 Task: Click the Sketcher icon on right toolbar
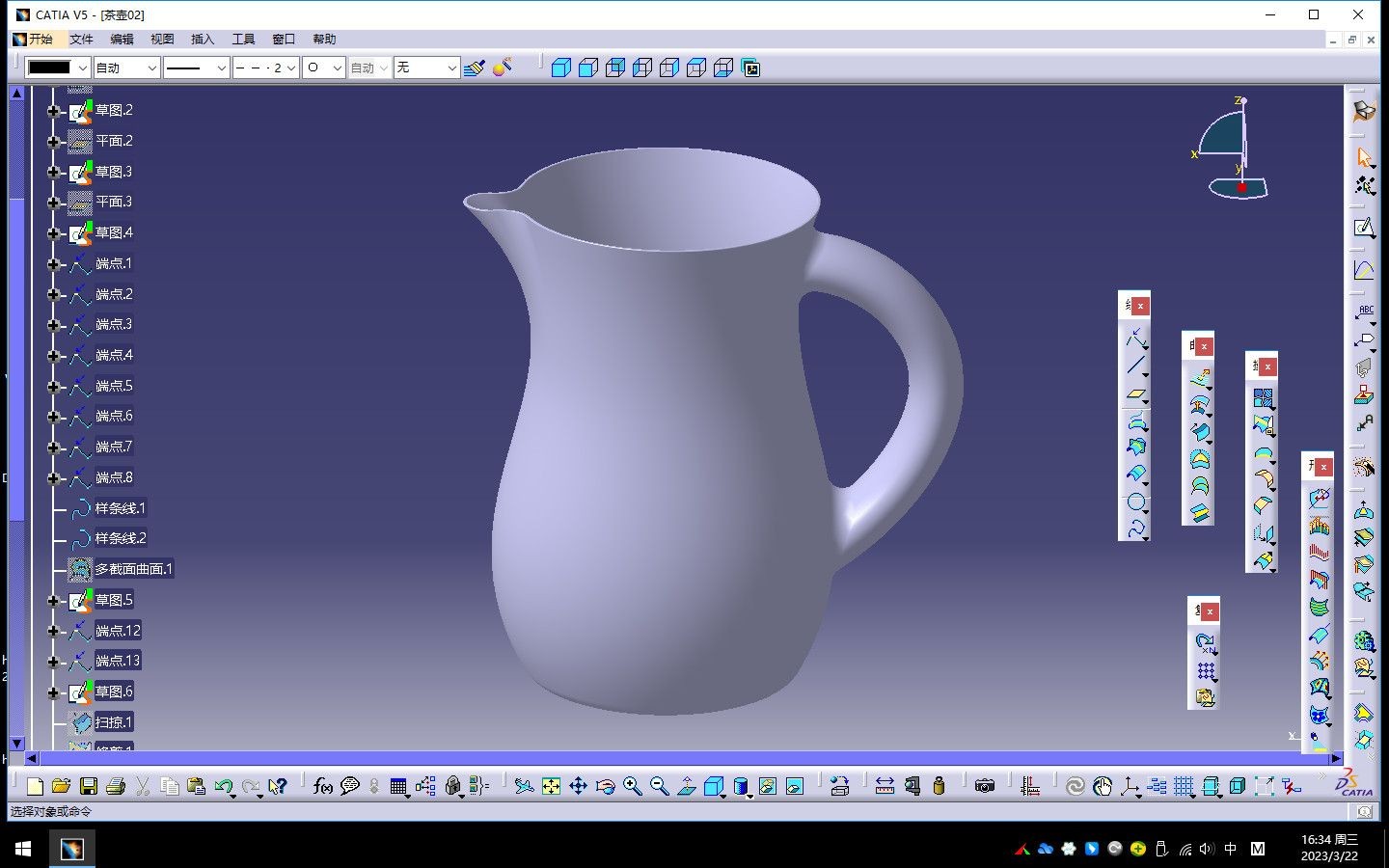[1364, 228]
